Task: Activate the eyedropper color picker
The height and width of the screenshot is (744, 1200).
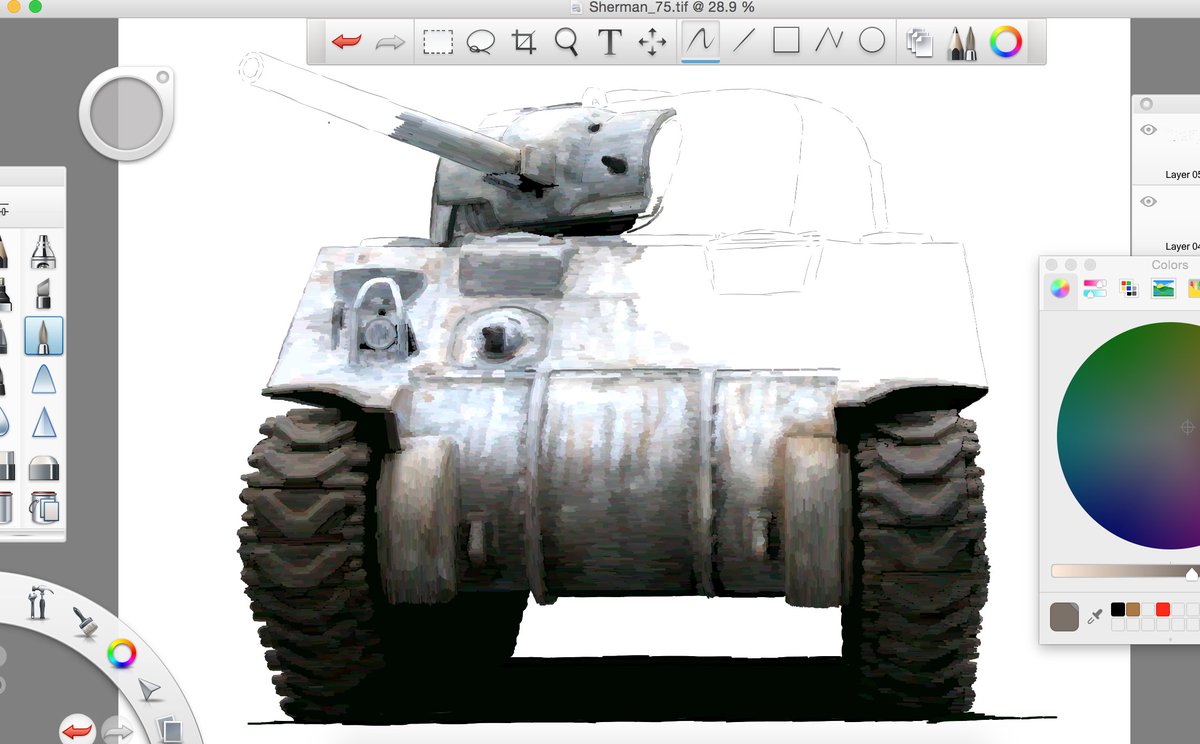Action: click(x=1095, y=615)
